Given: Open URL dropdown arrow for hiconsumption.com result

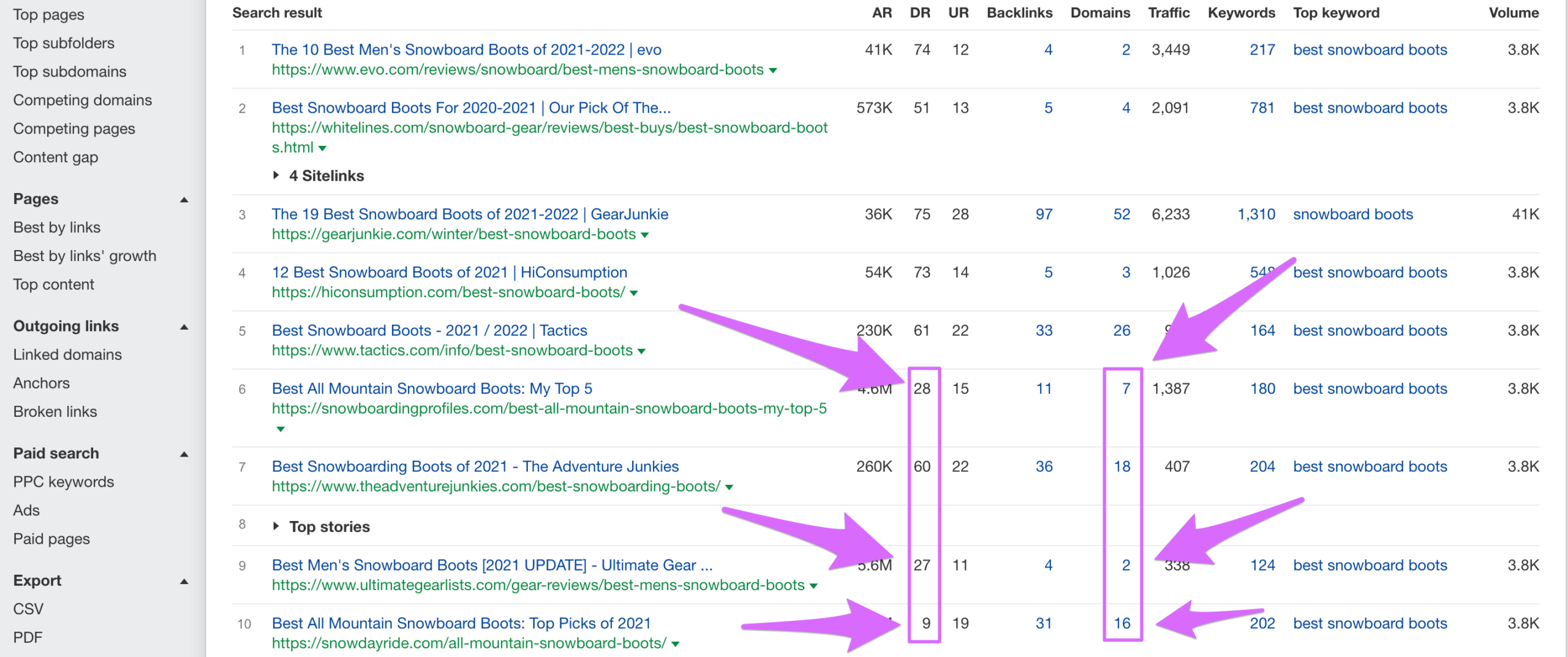Looking at the screenshot, I should (634, 293).
